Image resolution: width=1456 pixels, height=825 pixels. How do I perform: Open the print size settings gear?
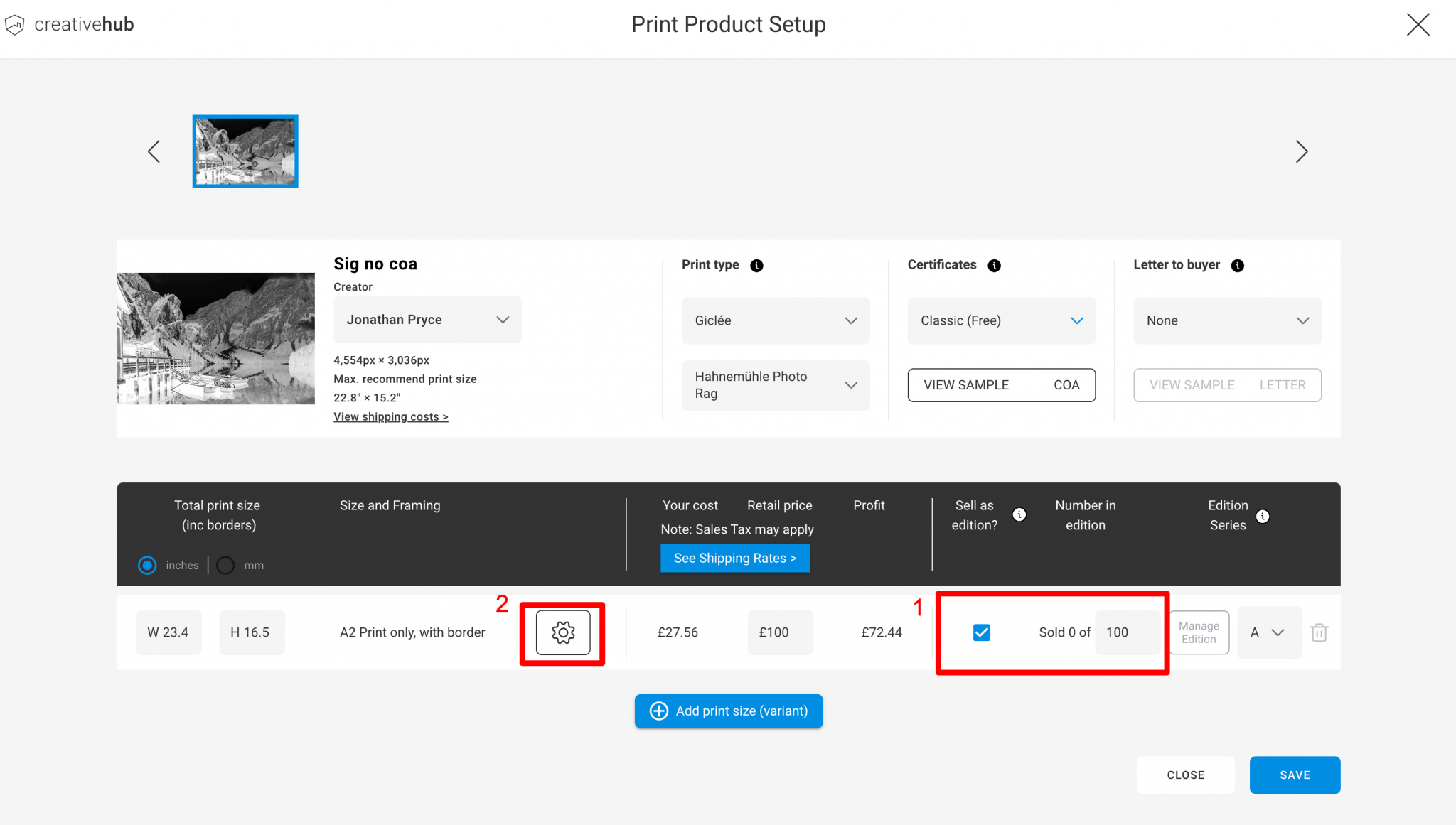pos(562,632)
